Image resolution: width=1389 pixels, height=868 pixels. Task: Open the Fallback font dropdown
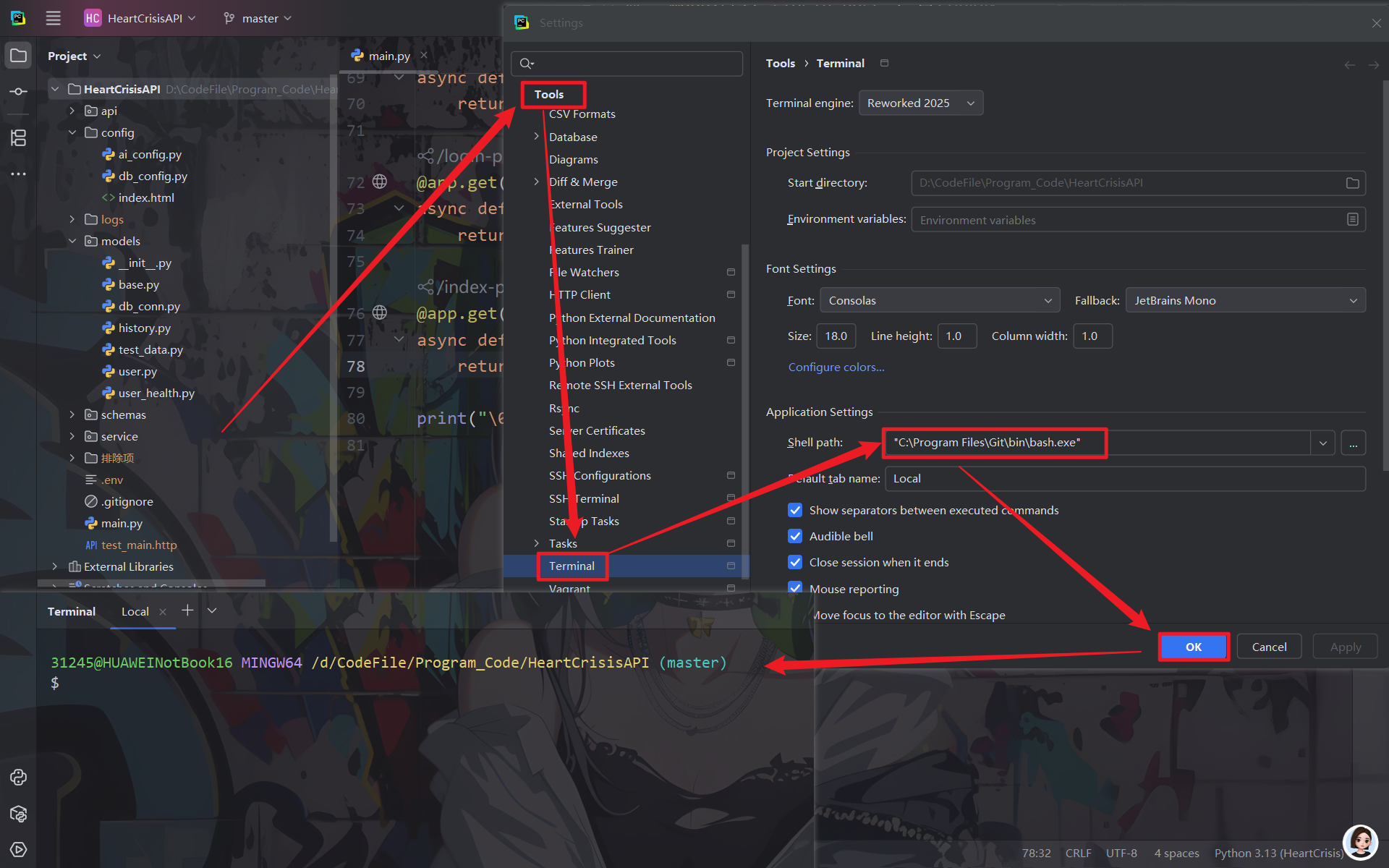[1245, 300]
